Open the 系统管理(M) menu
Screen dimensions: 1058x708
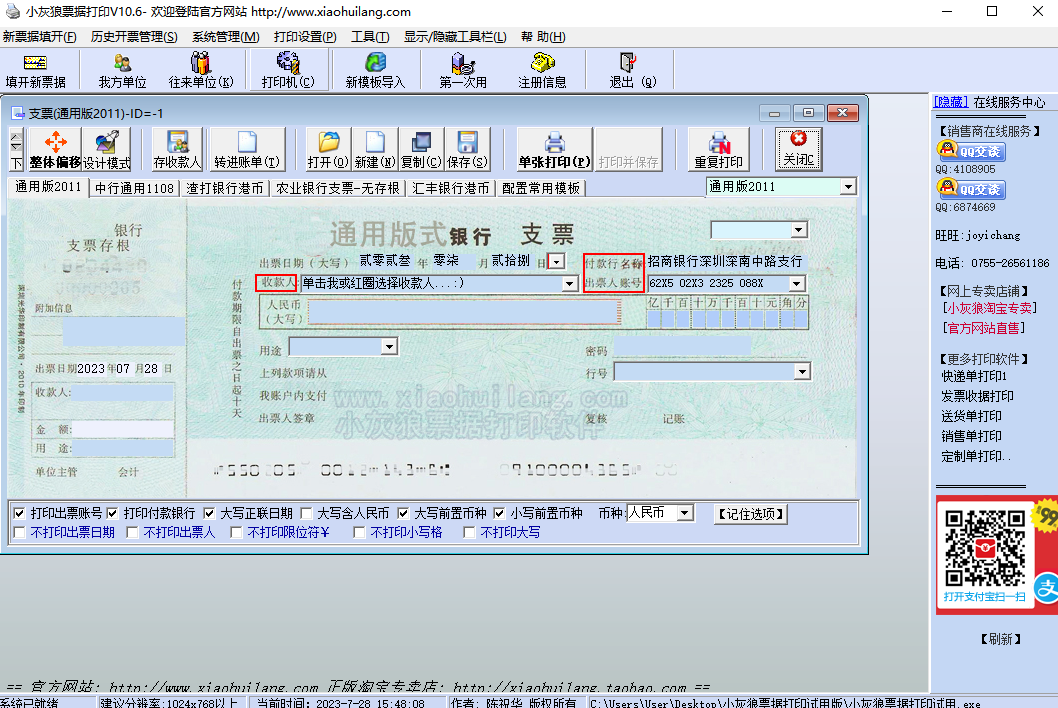pyautogui.click(x=225, y=36)
